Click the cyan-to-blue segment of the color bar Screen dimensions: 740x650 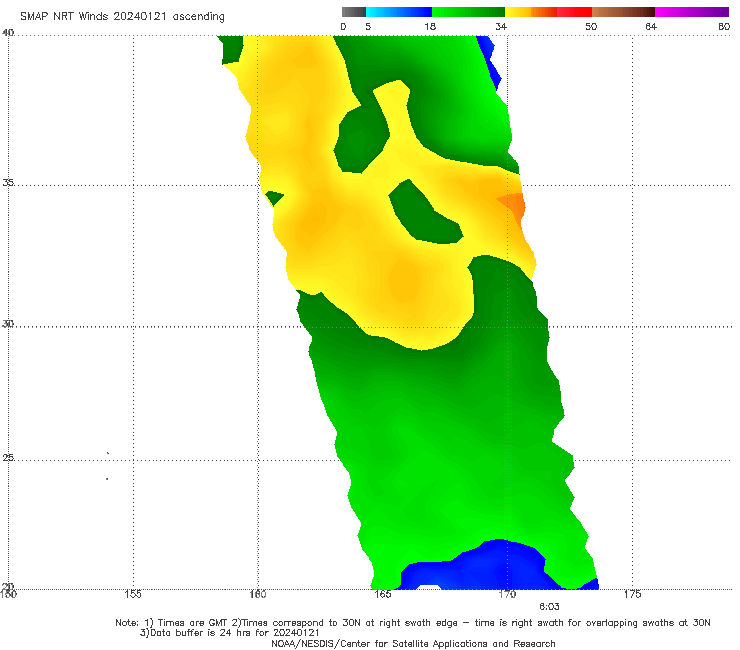[x=399, y=12]
